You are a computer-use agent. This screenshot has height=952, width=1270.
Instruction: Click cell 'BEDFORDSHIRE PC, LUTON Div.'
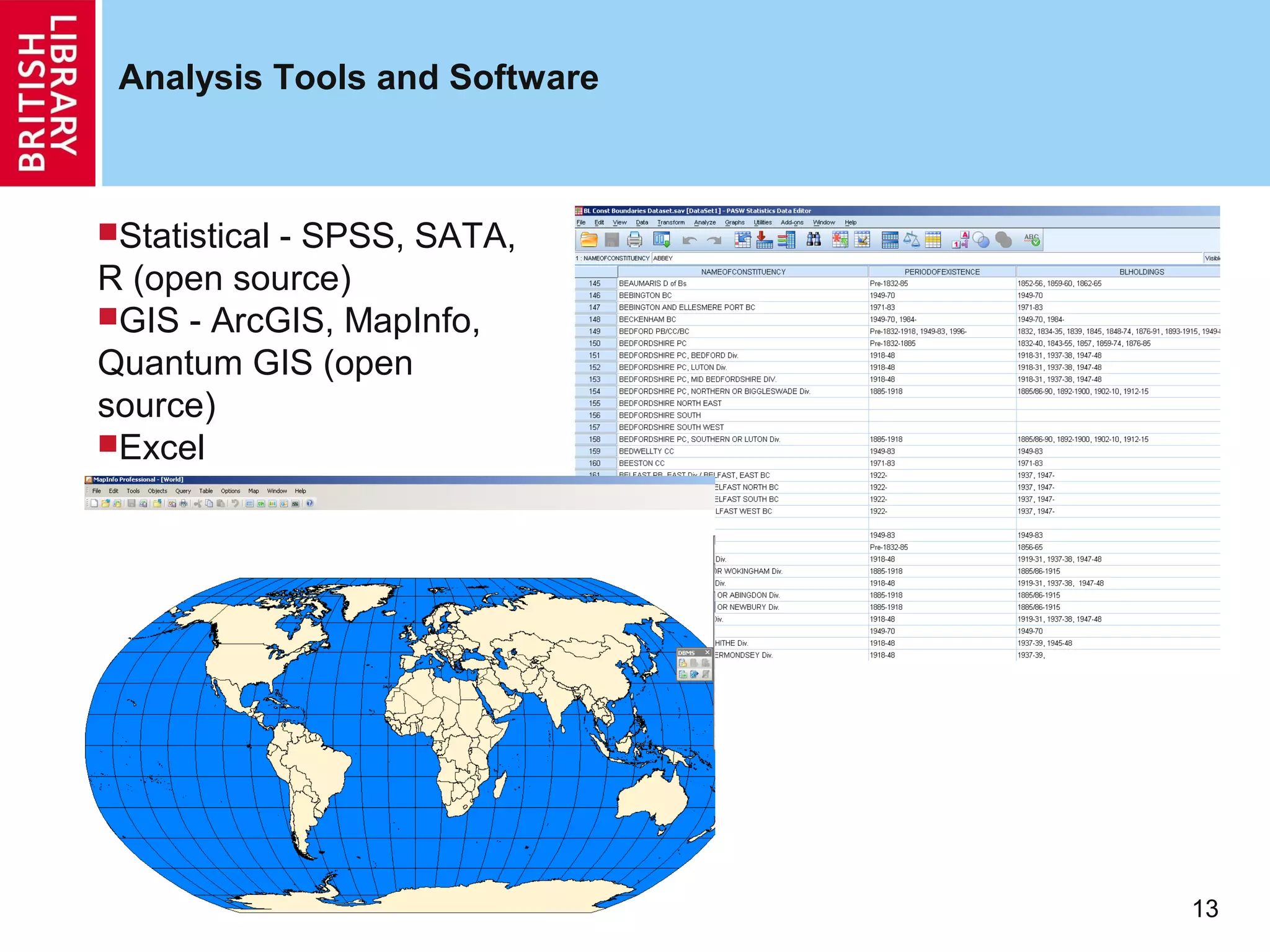743,368
